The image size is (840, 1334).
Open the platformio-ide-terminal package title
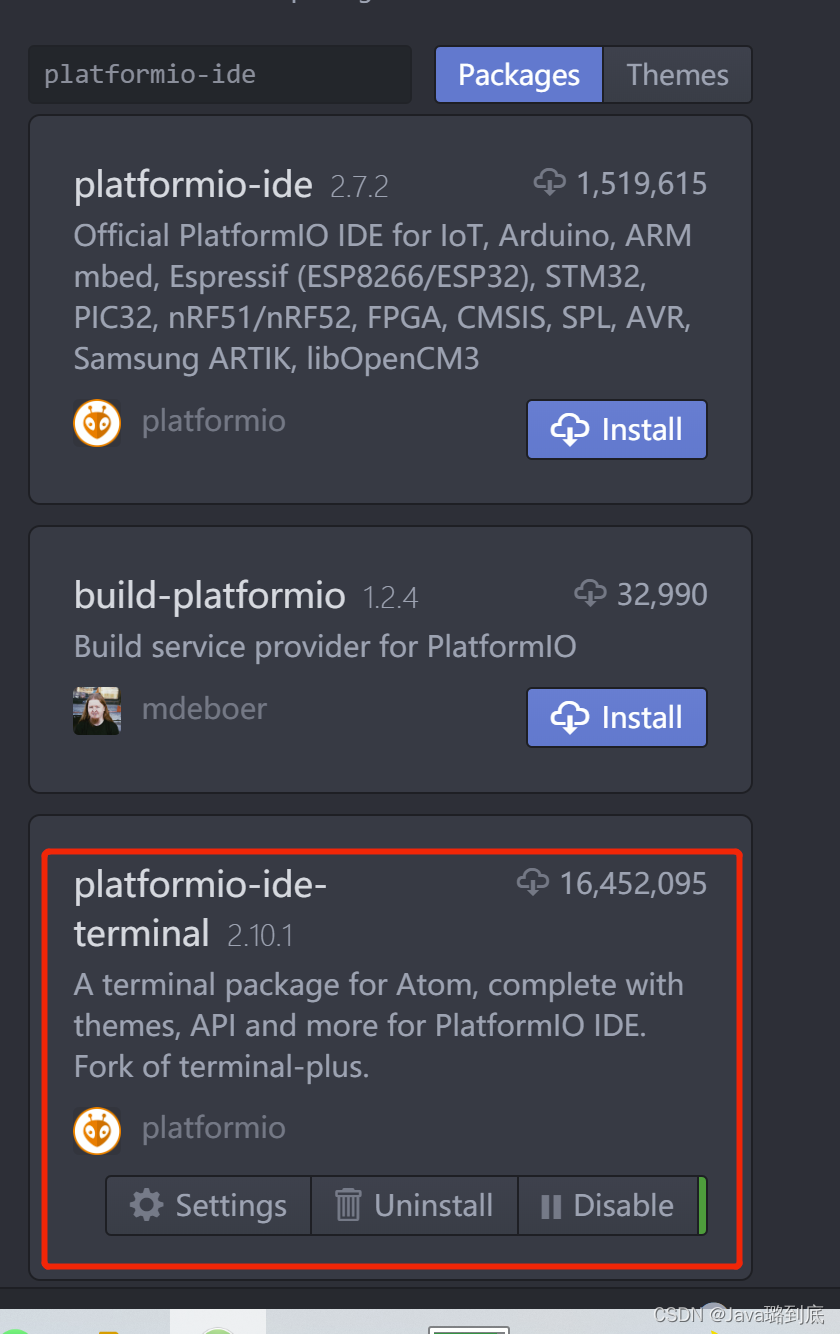[x=201, y=908]
